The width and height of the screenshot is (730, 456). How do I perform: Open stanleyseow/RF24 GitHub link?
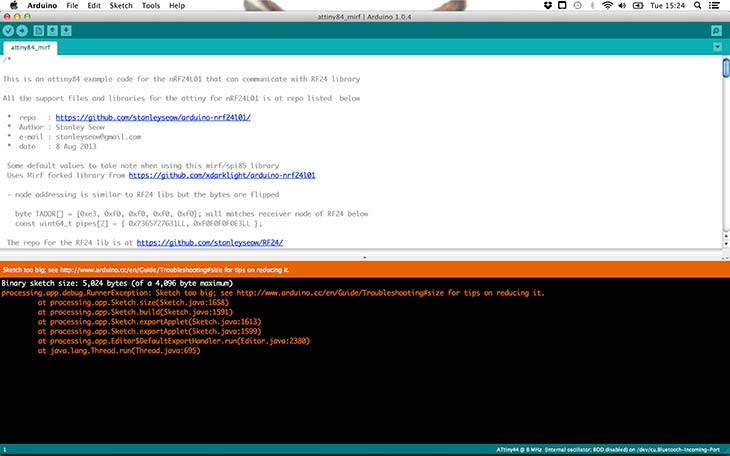click(210, 243)
